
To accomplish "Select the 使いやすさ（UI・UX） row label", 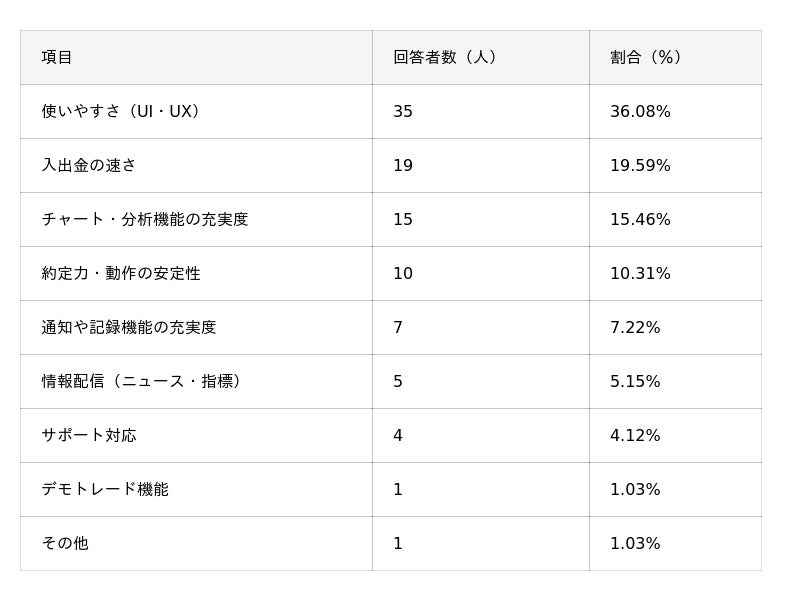I will (124, 111).
